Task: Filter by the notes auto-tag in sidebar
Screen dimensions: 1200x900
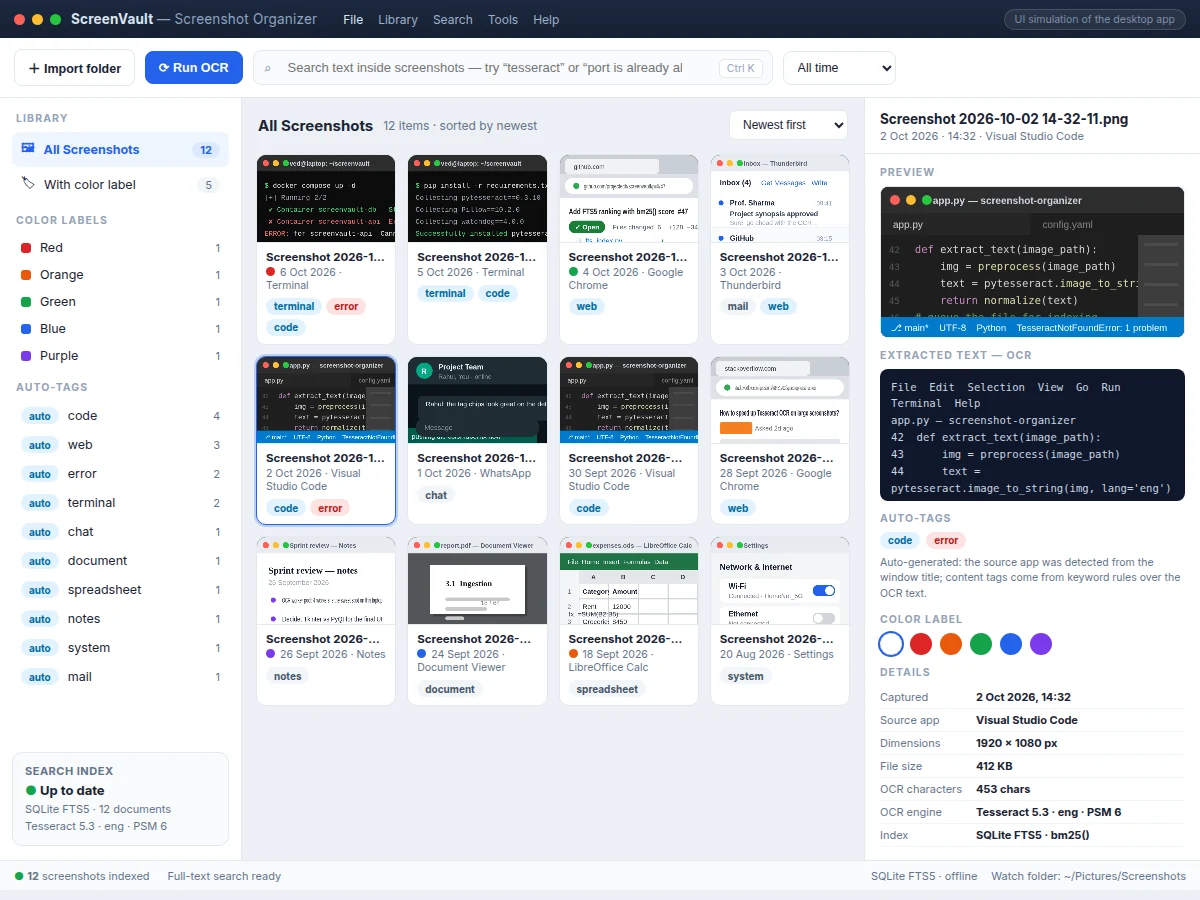Action: pos(120,619)
